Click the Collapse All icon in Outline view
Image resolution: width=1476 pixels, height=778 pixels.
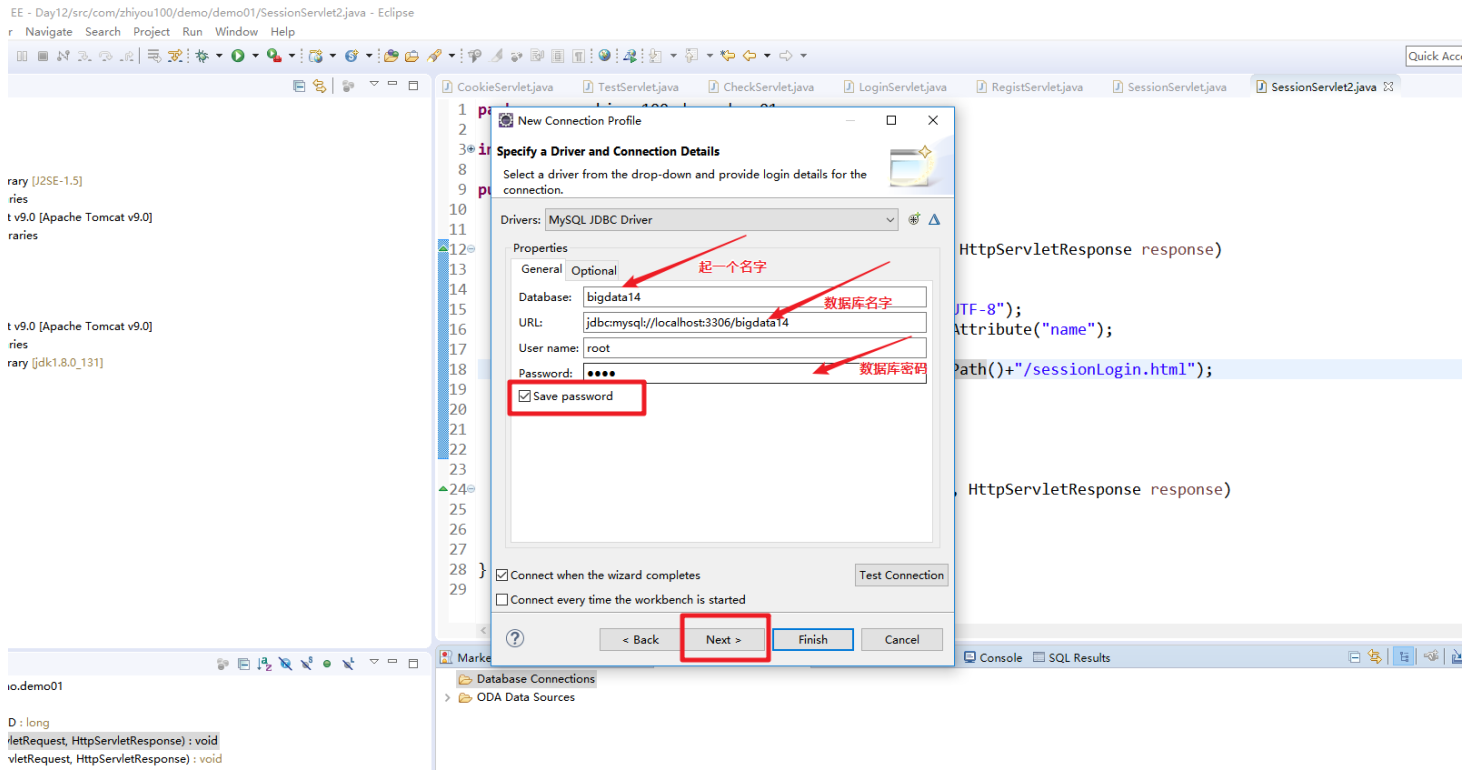click(244, 663)
